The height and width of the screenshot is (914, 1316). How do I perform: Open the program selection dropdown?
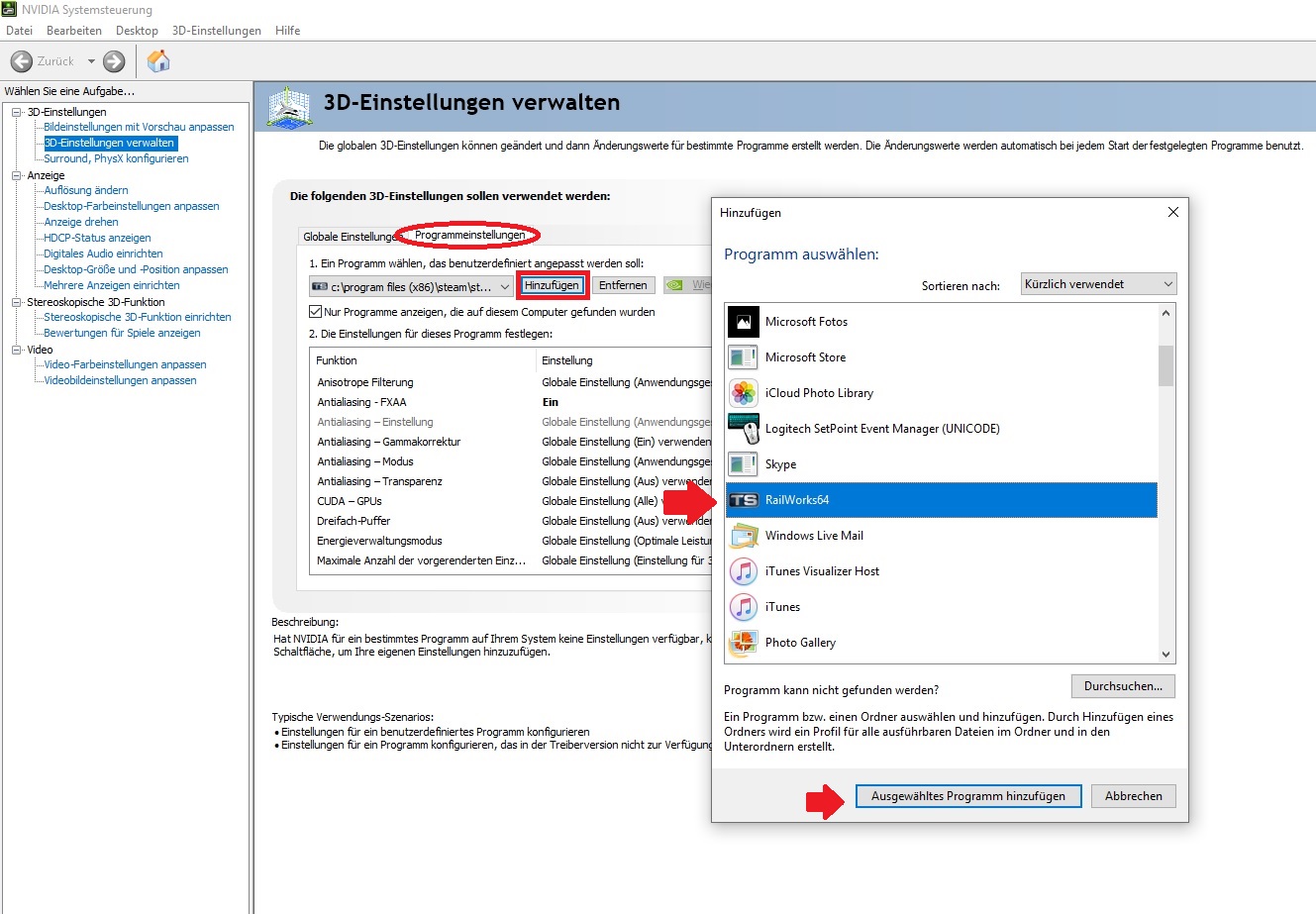pyautogui.click(x=411, y=286)
